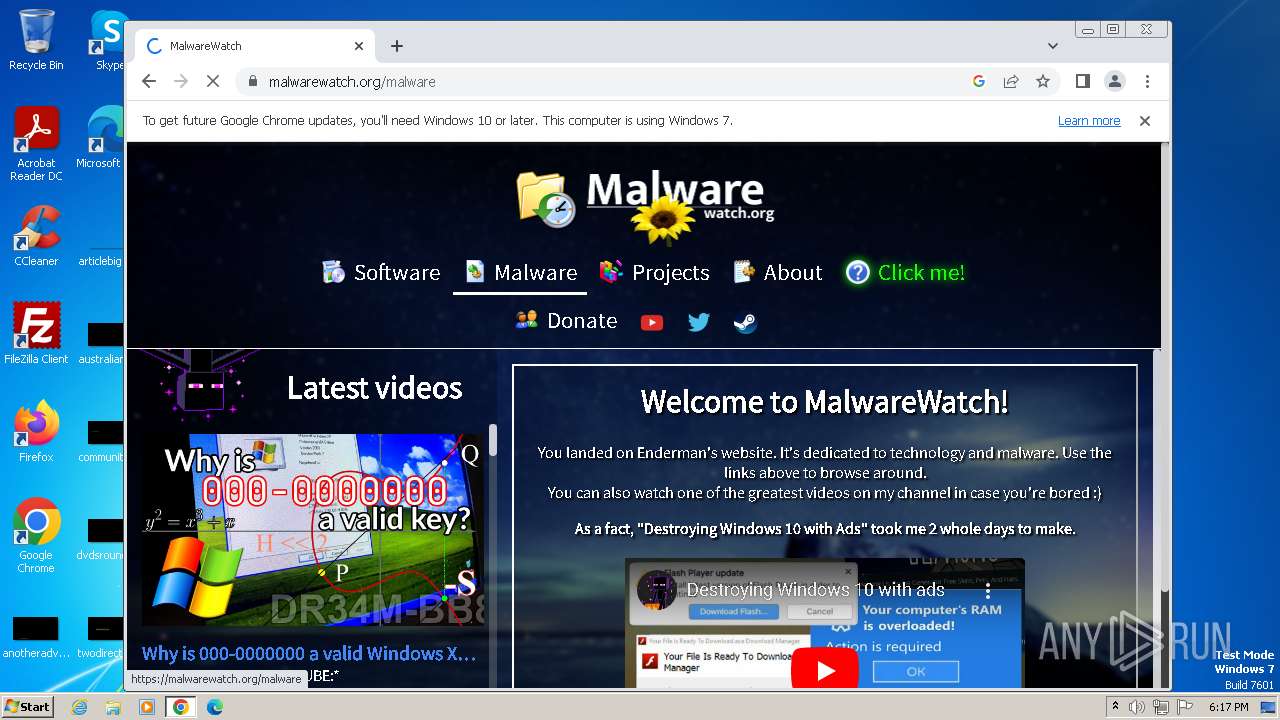Open the Donate link
Screen dimensions: 1280x720
(x=566, y=321)
